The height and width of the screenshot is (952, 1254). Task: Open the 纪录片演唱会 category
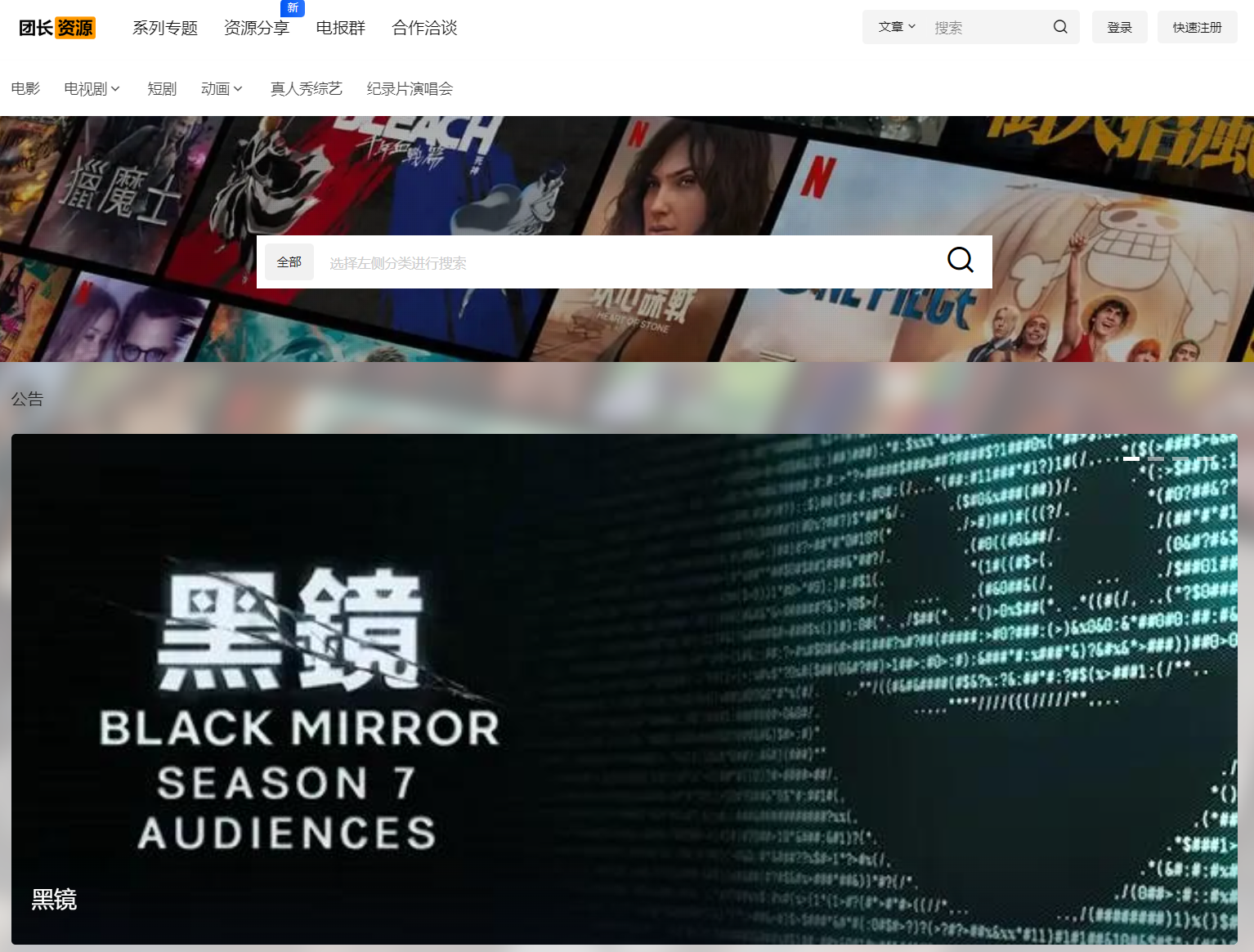point(410,89)
